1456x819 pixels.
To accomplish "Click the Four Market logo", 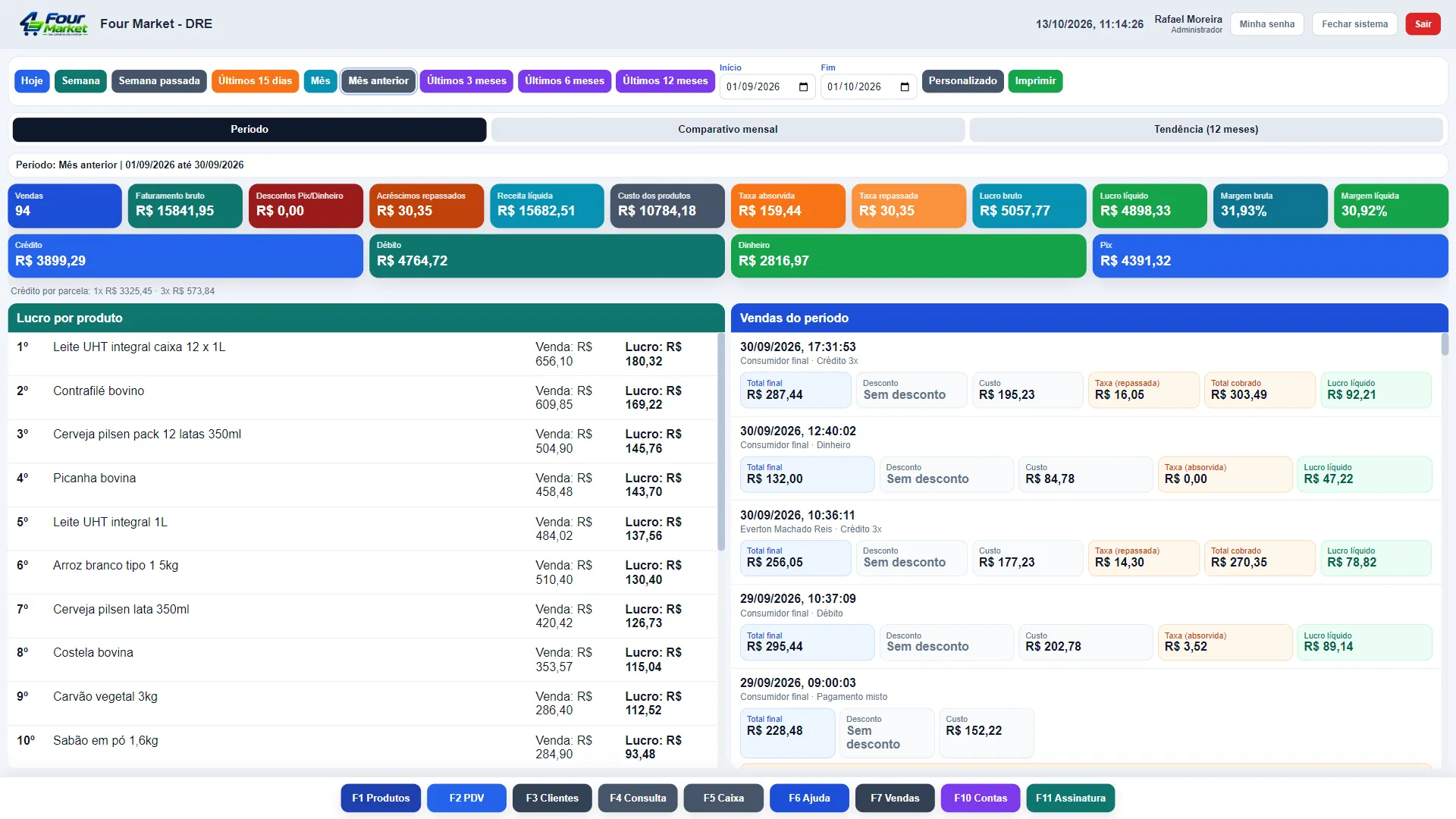I will pos(53,24).
